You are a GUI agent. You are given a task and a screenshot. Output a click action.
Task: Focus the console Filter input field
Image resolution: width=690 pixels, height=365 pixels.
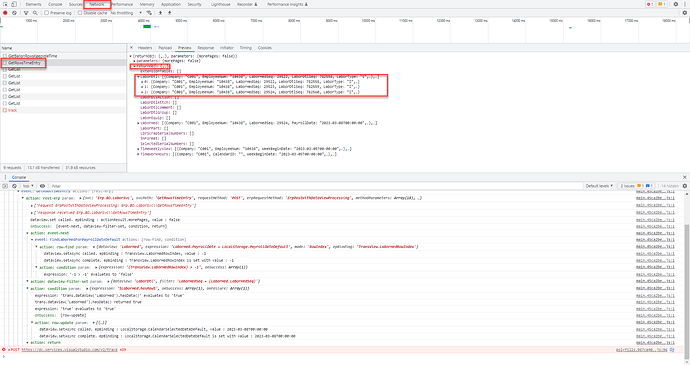308,186
